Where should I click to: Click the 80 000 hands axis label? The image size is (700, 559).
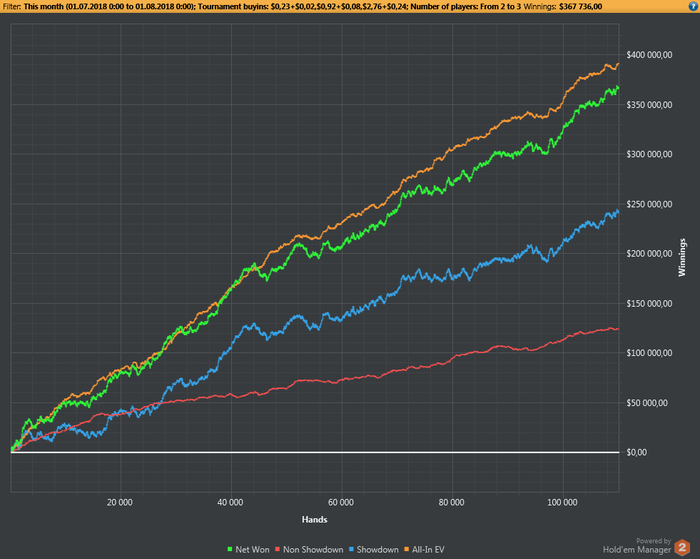(451, 503)
